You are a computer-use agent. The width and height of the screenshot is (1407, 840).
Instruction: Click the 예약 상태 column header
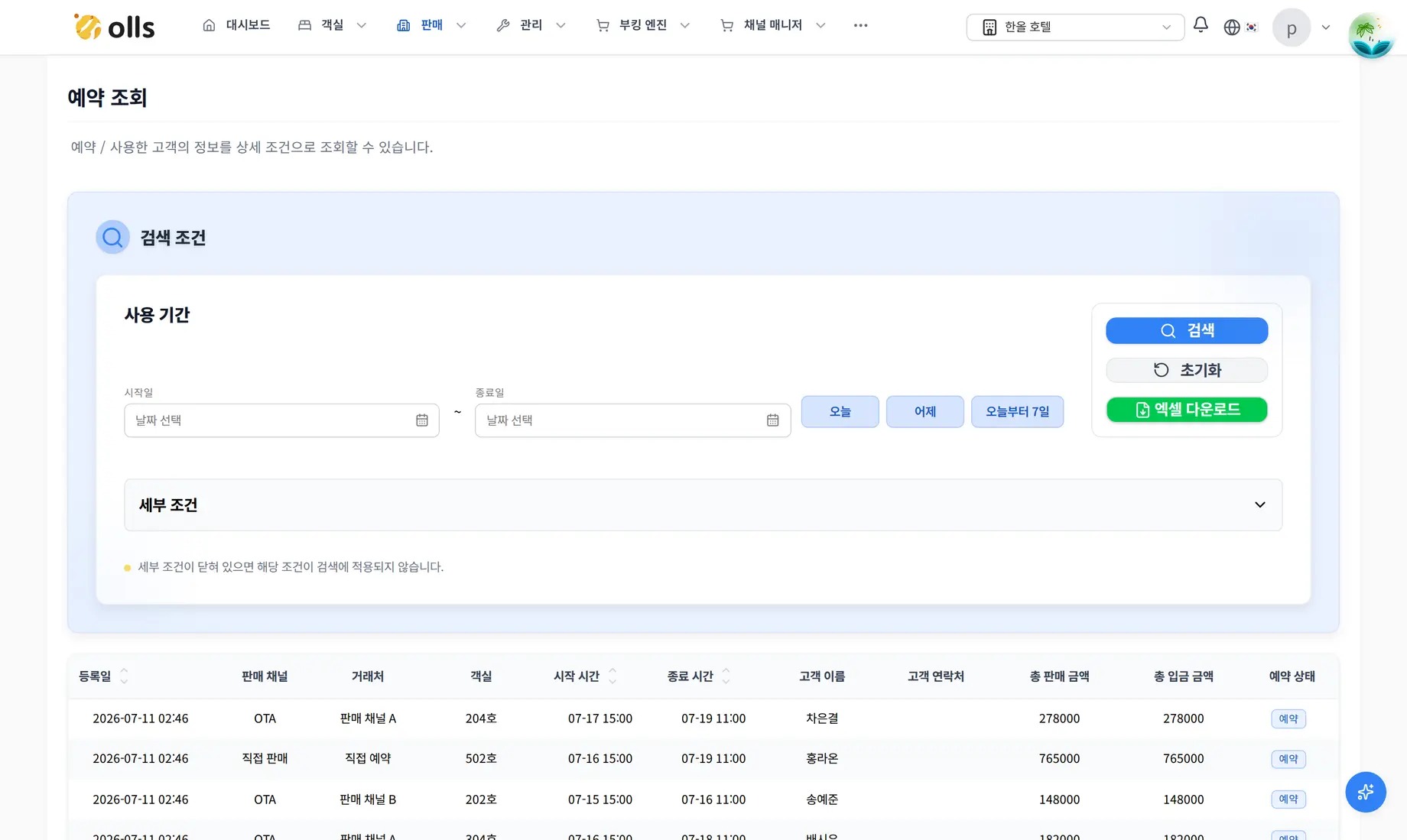pyautogui.click(x=1292, y=676)
